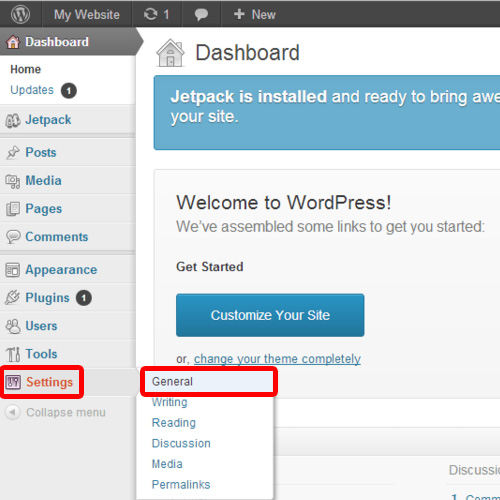500x500 pixels.
Task: Click the plus icon next to New
Action: pos(239,14)
